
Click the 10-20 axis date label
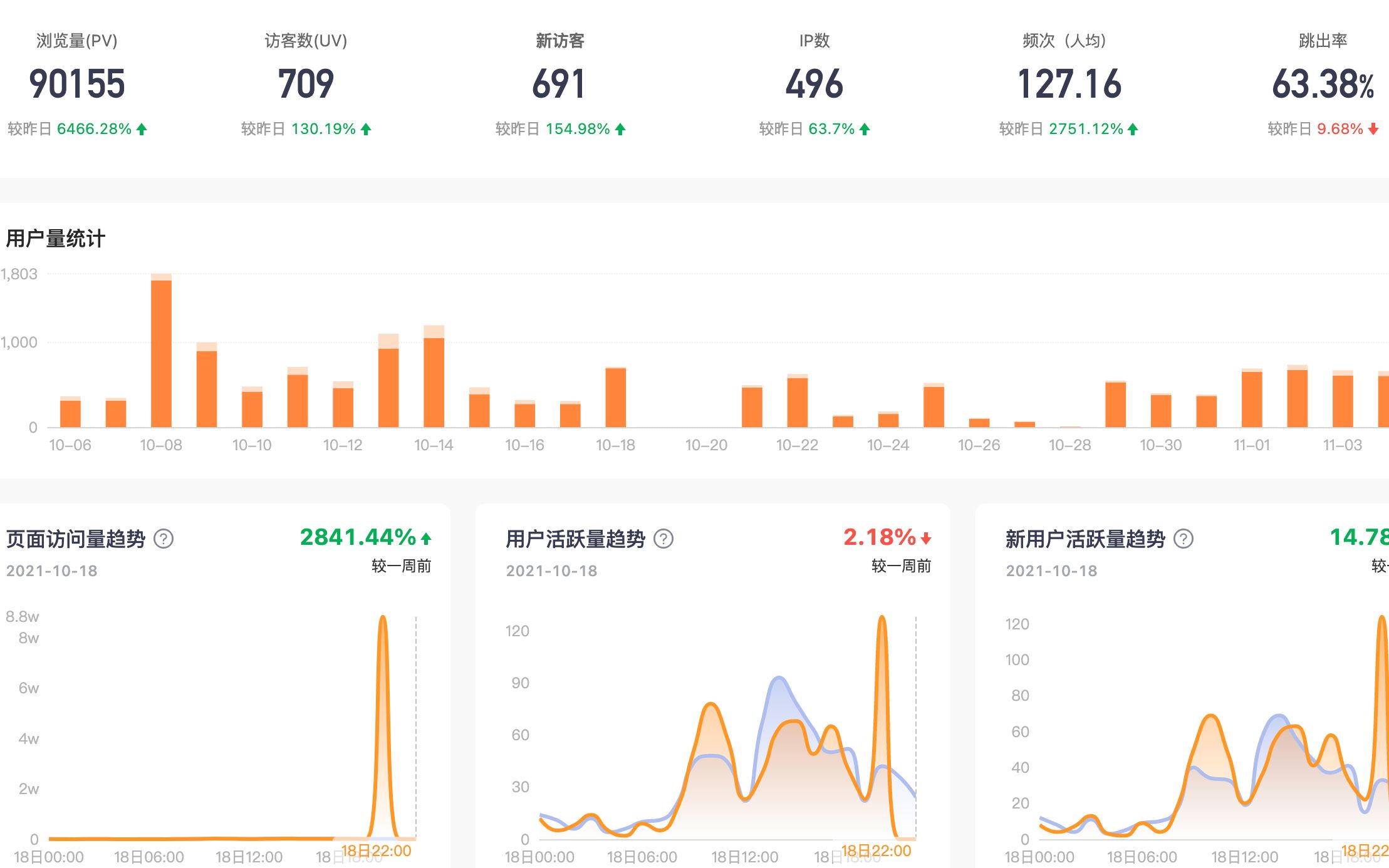[x=706, y=445]
